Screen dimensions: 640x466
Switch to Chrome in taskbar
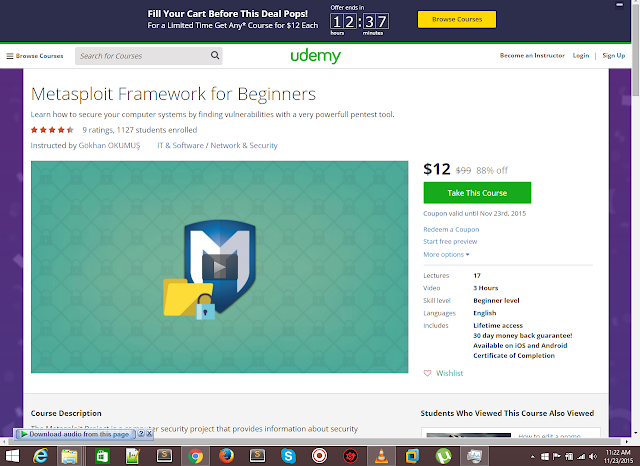point(196,456)
